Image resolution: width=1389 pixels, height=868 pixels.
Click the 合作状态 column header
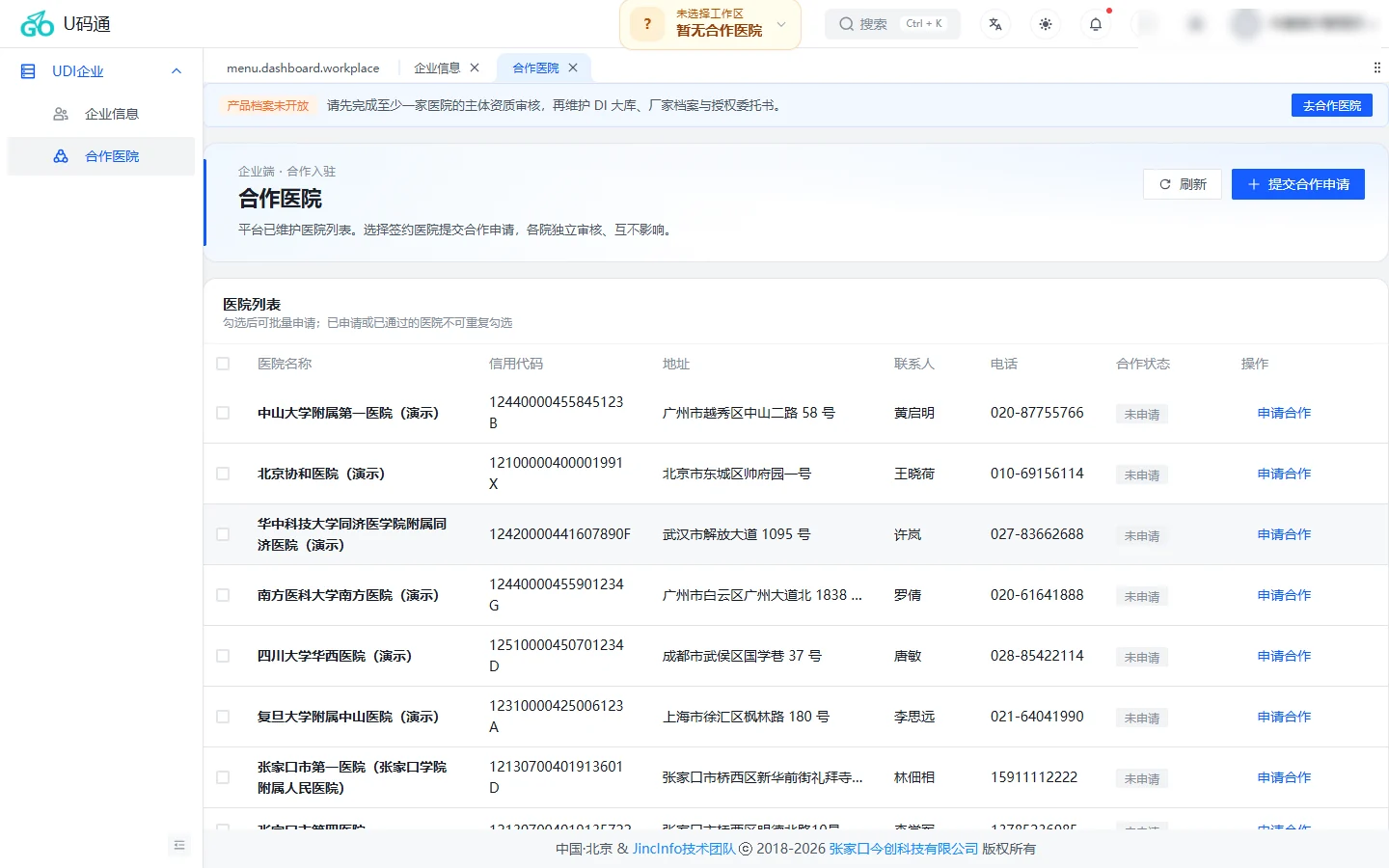tap(1143, 364)
